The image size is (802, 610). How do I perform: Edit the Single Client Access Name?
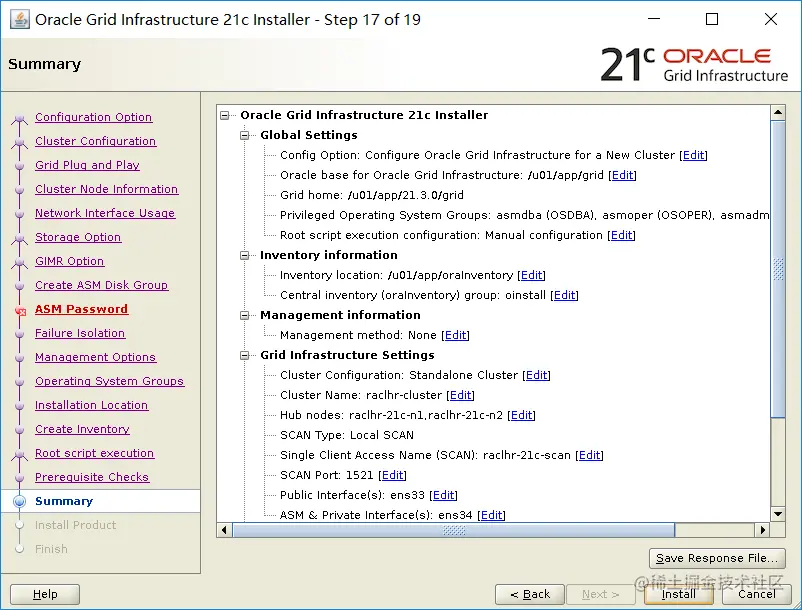(x=590, y=455)
